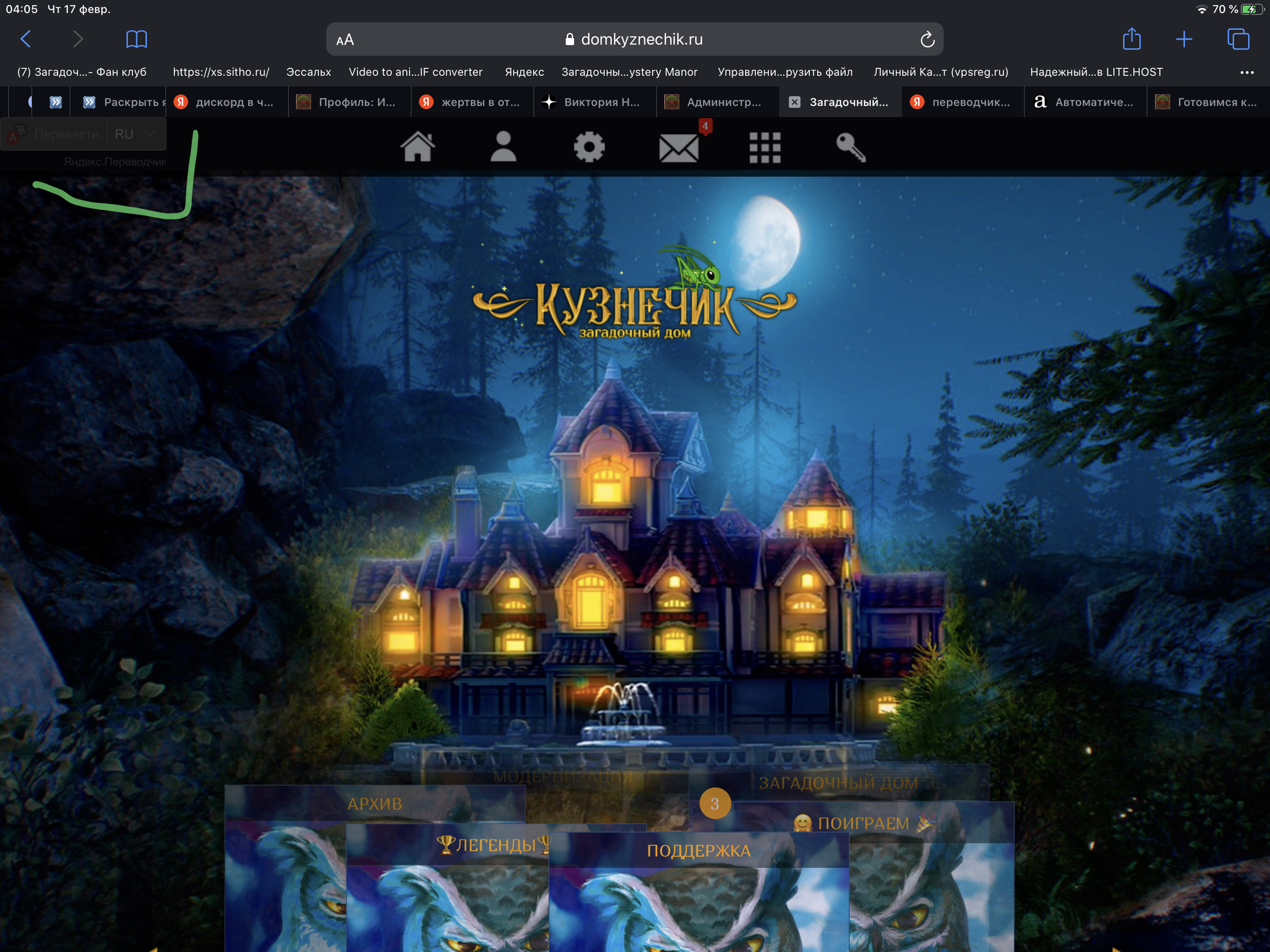Open the МОДЕРНИЗАЦИЯ section card
Screen dimensions: 1270x952
(x=562, y=777)
